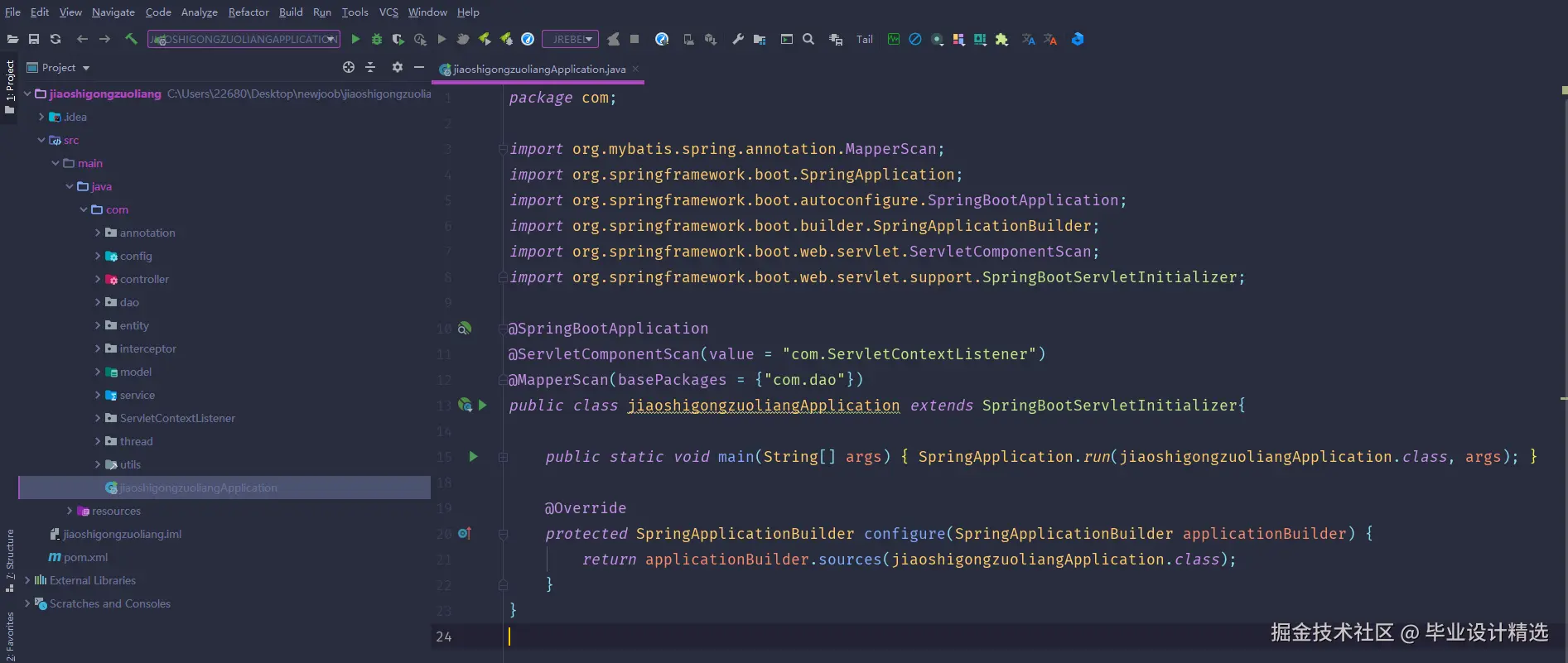Click the Stop square icon
This screenshot has height=663, width=1568.
(634, 39)
